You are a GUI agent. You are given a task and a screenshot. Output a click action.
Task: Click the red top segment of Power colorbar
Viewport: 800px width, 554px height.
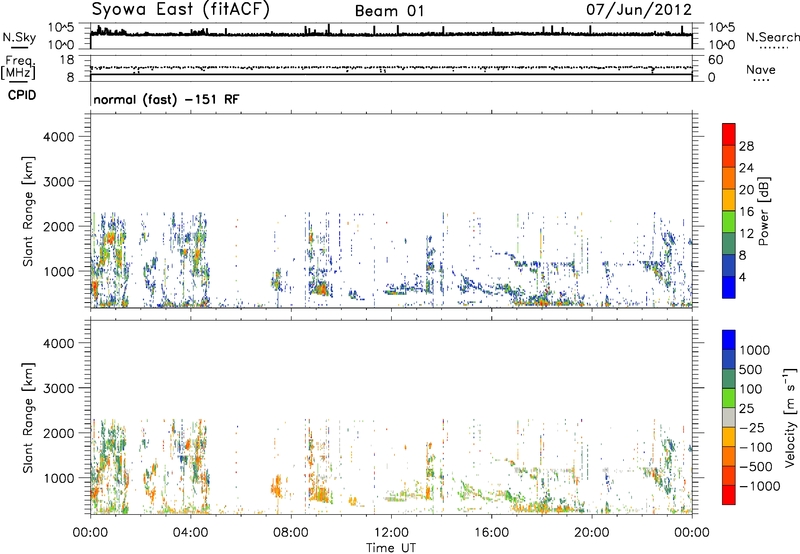(x=729, y=134)
